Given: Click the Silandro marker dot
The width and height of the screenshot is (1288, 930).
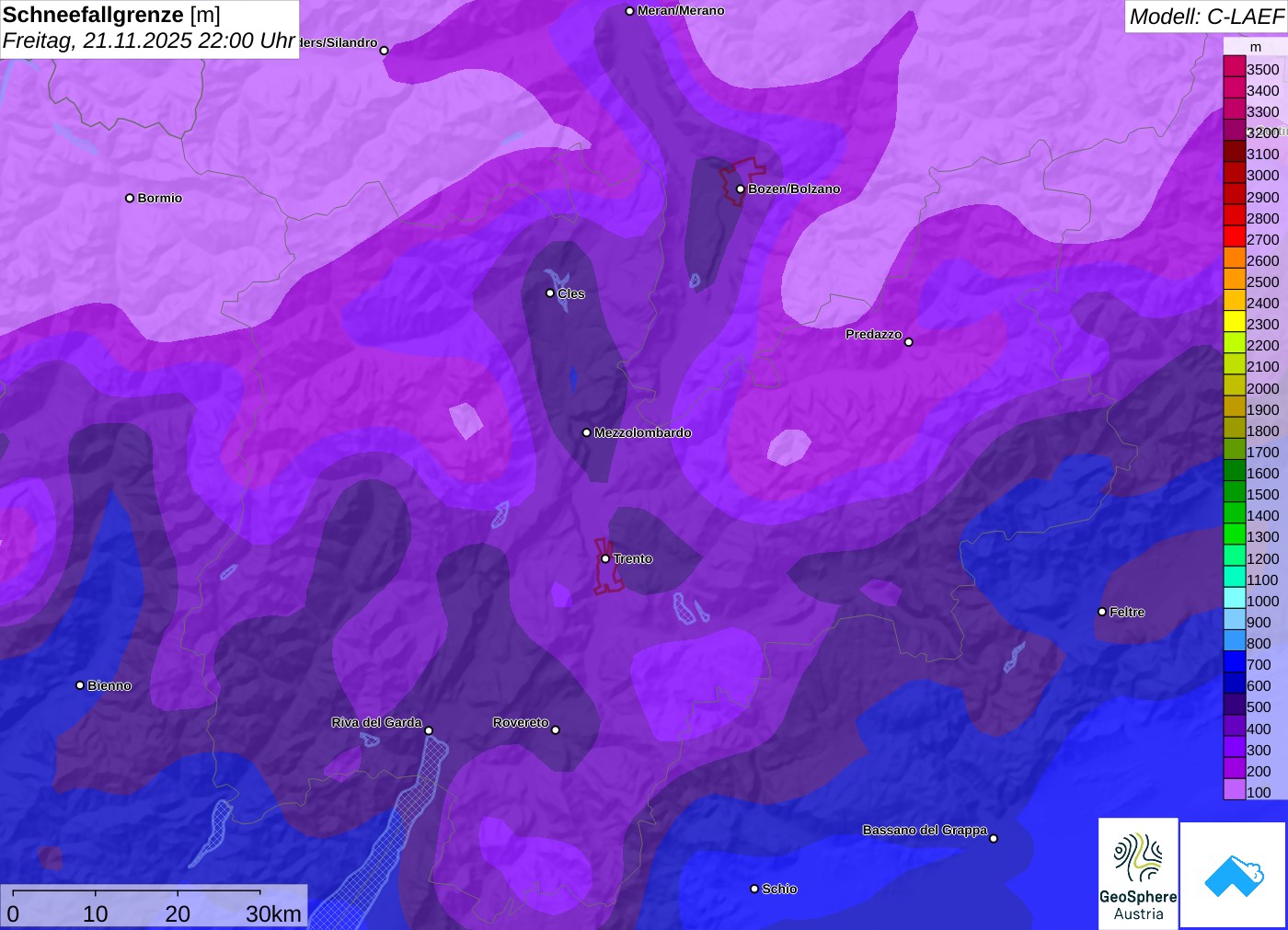Looking at the screenshot, I should pos(385,51).
